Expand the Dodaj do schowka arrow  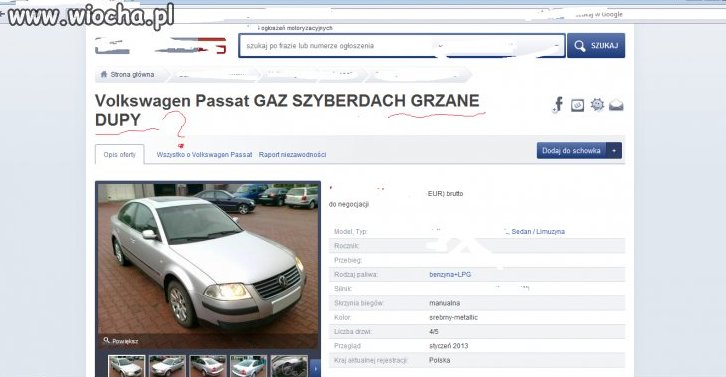click(614, 151)
